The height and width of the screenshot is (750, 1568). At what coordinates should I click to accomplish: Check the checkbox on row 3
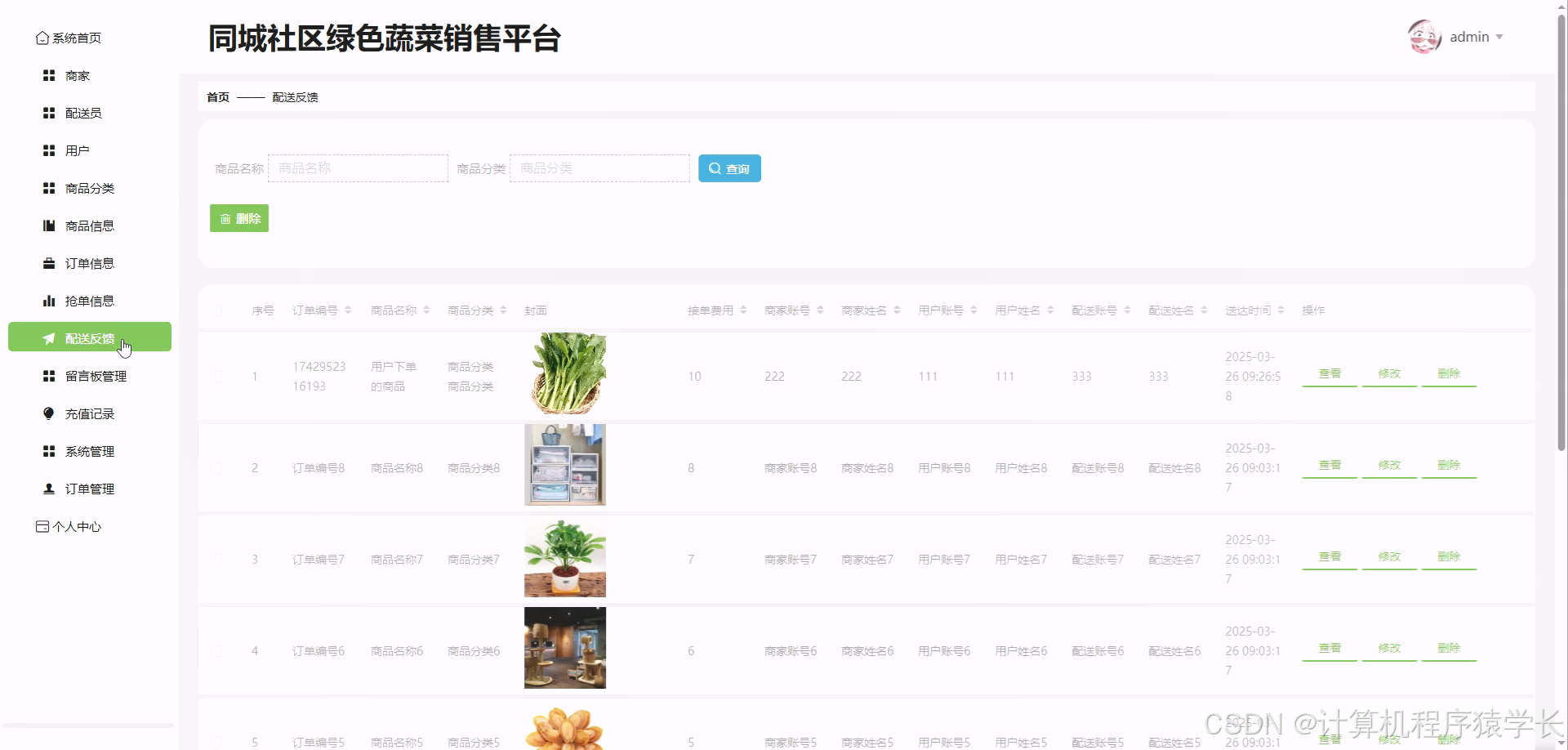tap(216, 559)
